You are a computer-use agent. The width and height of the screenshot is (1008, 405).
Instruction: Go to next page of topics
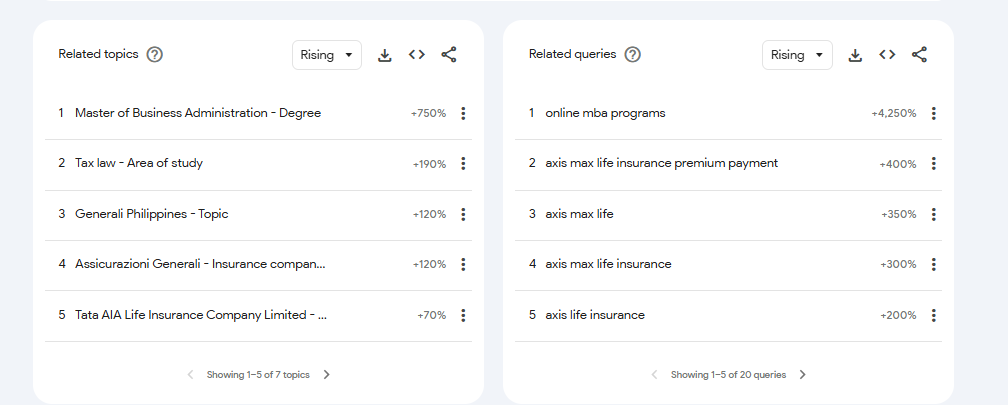[327, 375]
